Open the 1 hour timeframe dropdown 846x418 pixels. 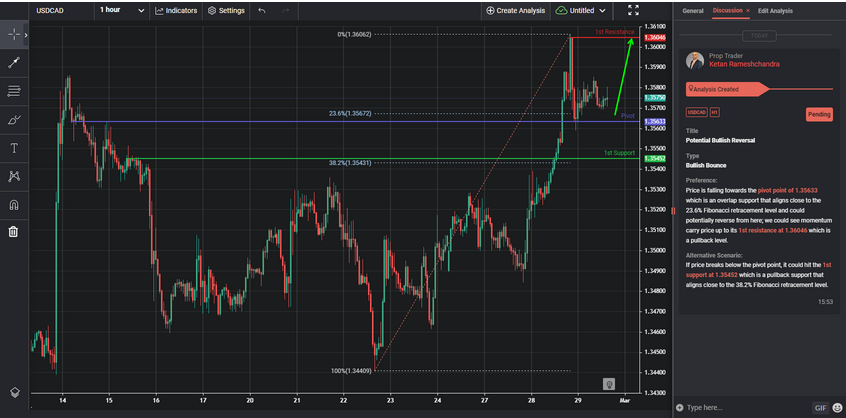click(122, 10)
